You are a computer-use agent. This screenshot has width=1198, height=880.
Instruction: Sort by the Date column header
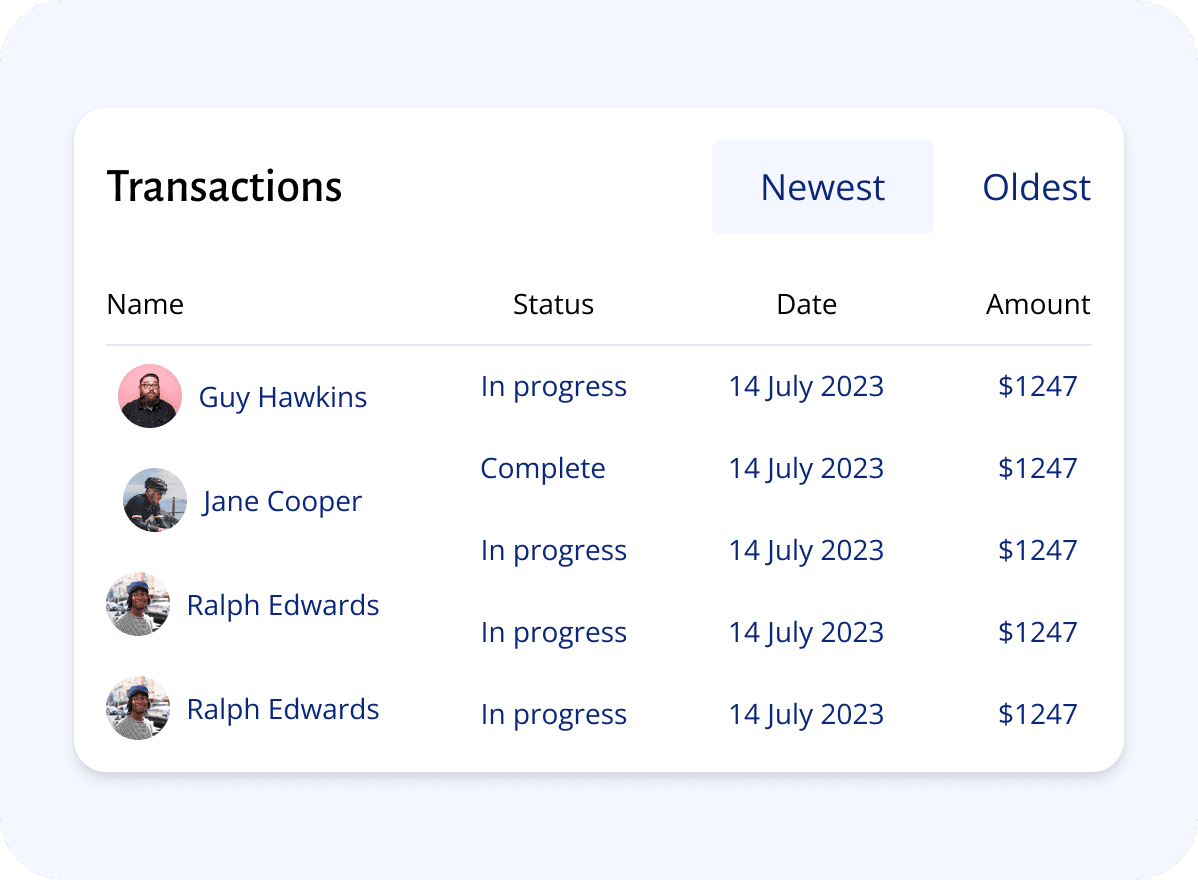pyautogui.click(x=807, y=304)
